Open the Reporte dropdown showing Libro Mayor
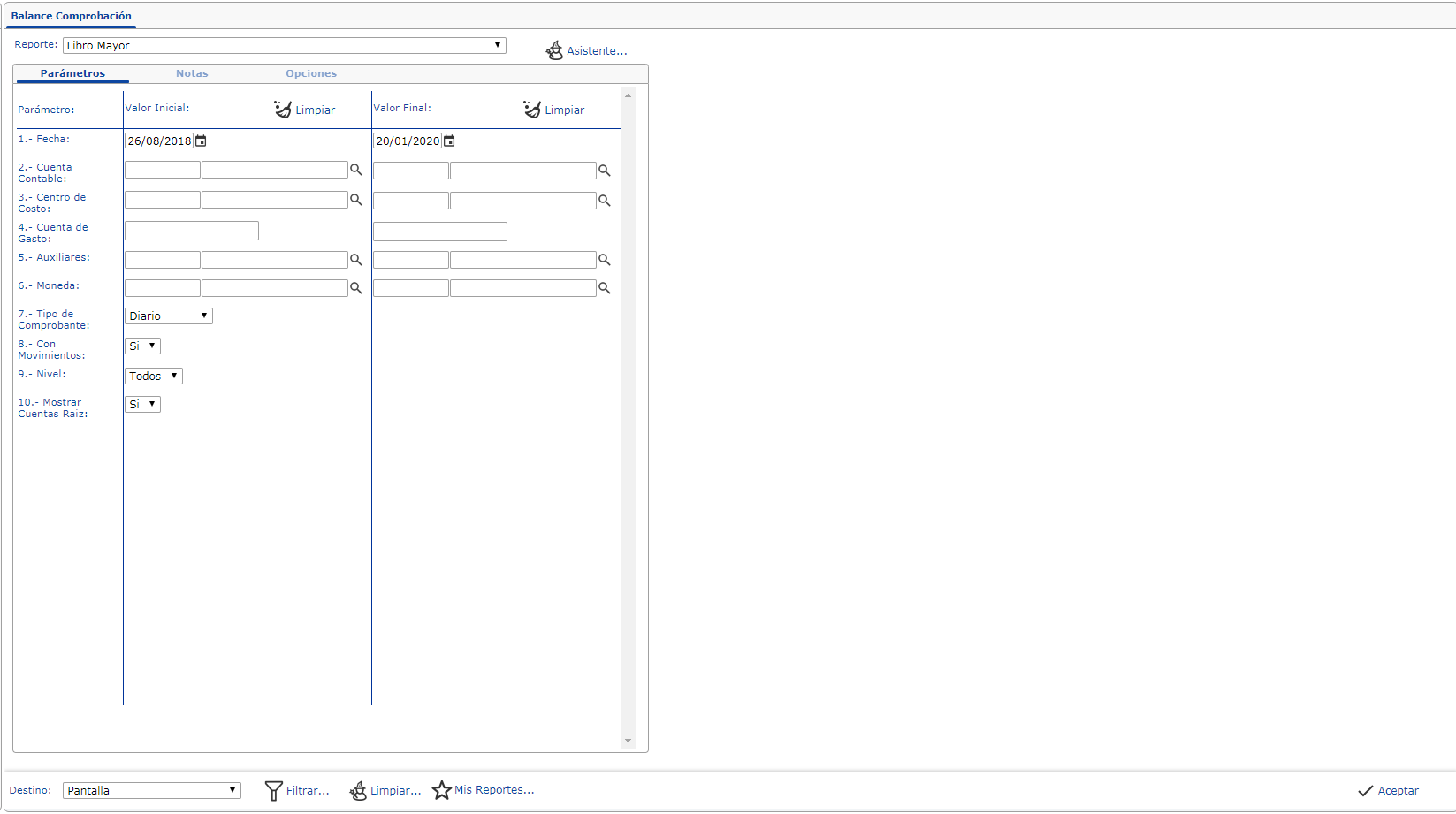 click(x=285, y=45)
